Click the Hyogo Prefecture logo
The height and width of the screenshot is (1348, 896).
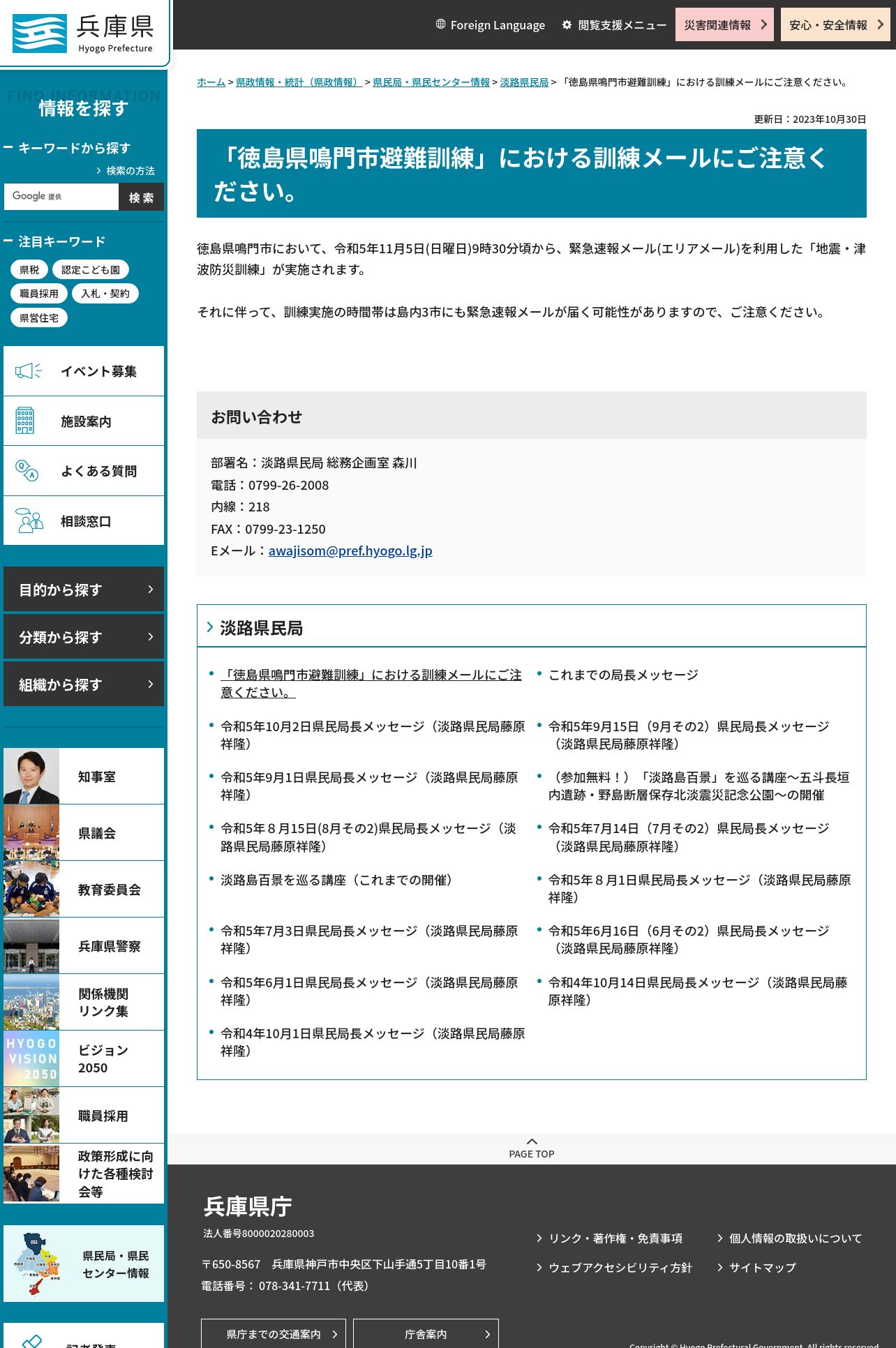[x=83, y=33]
